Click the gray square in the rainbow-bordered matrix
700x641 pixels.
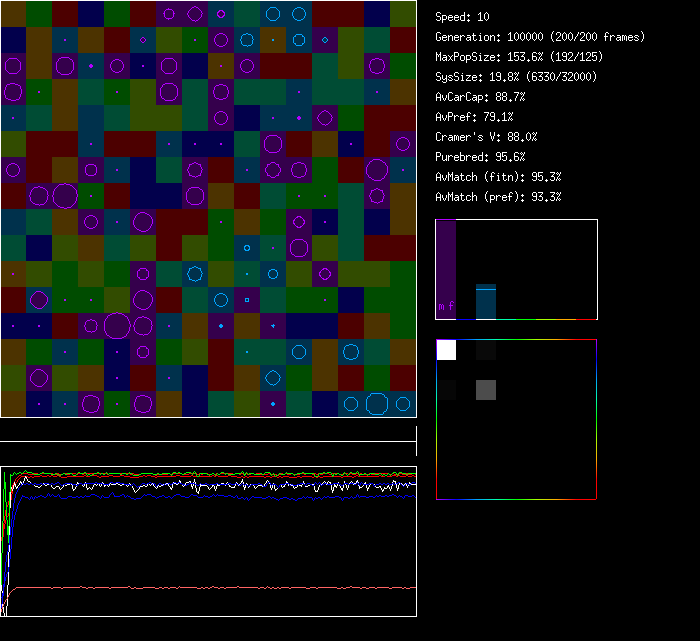(486, 390)
